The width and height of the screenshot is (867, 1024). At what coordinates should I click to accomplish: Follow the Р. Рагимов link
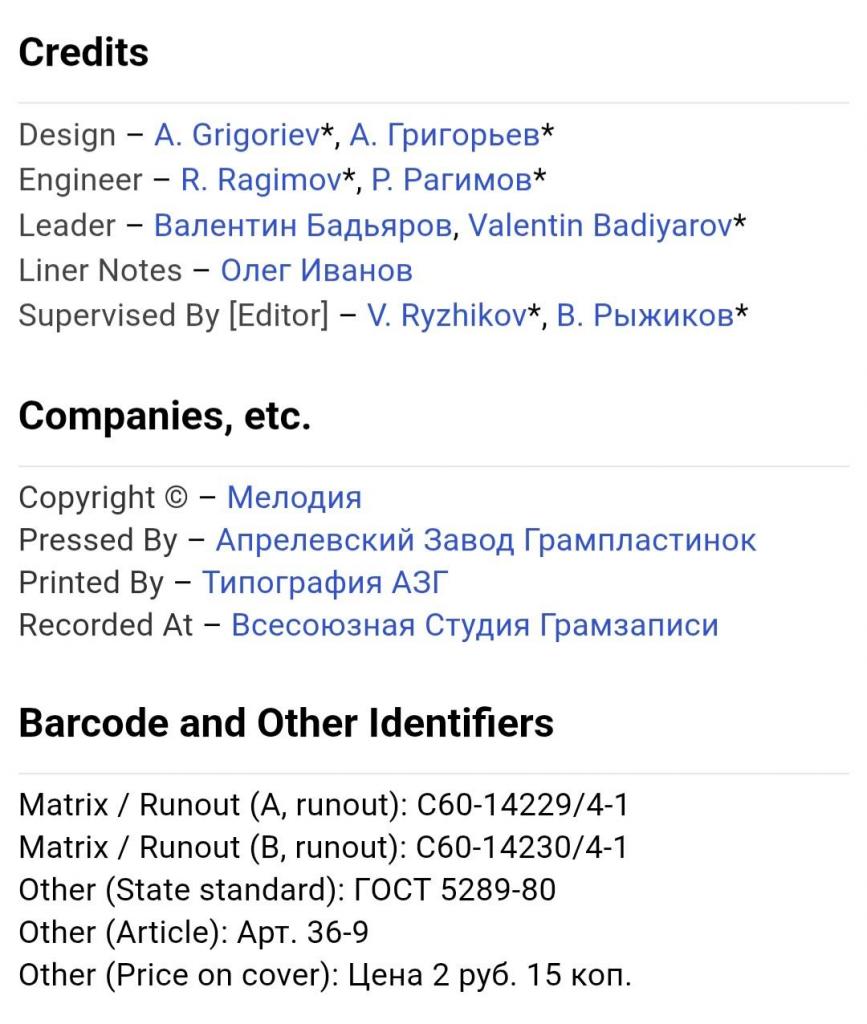(451, 180)
